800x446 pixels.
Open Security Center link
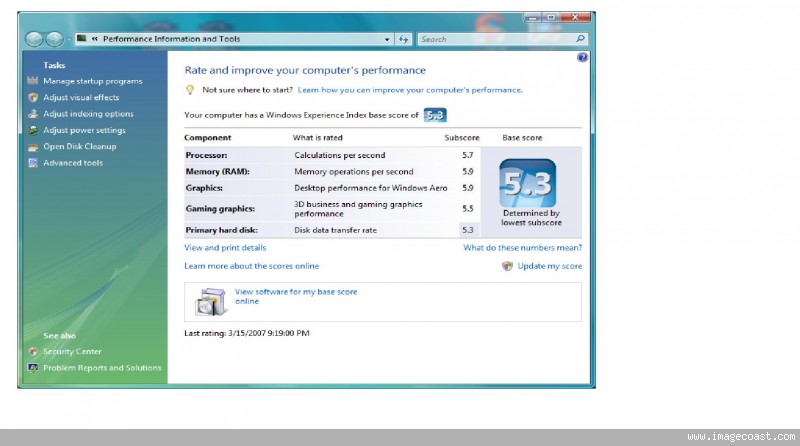(x=72, y=352)
